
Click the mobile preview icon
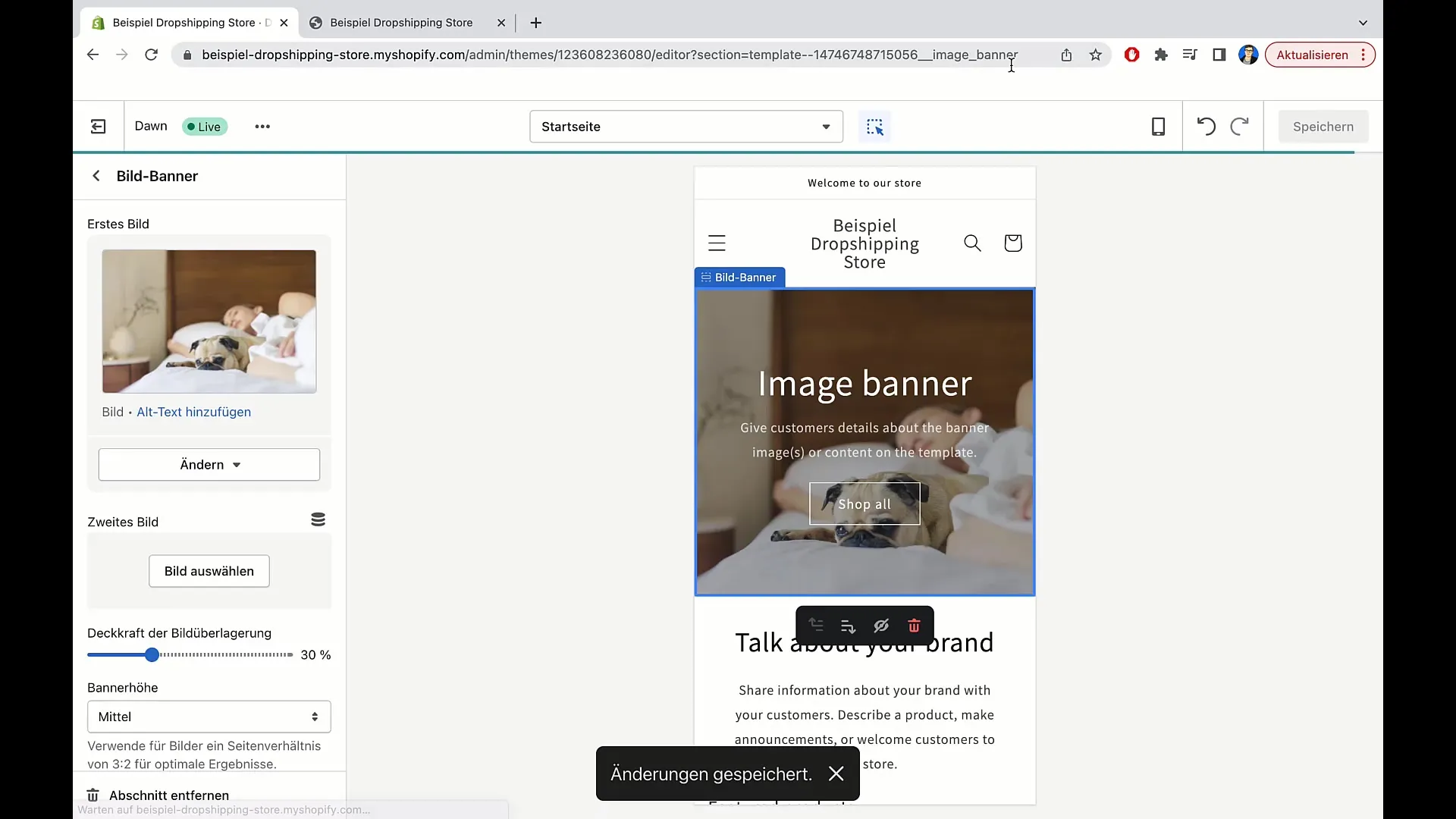tap(1158, 126)
